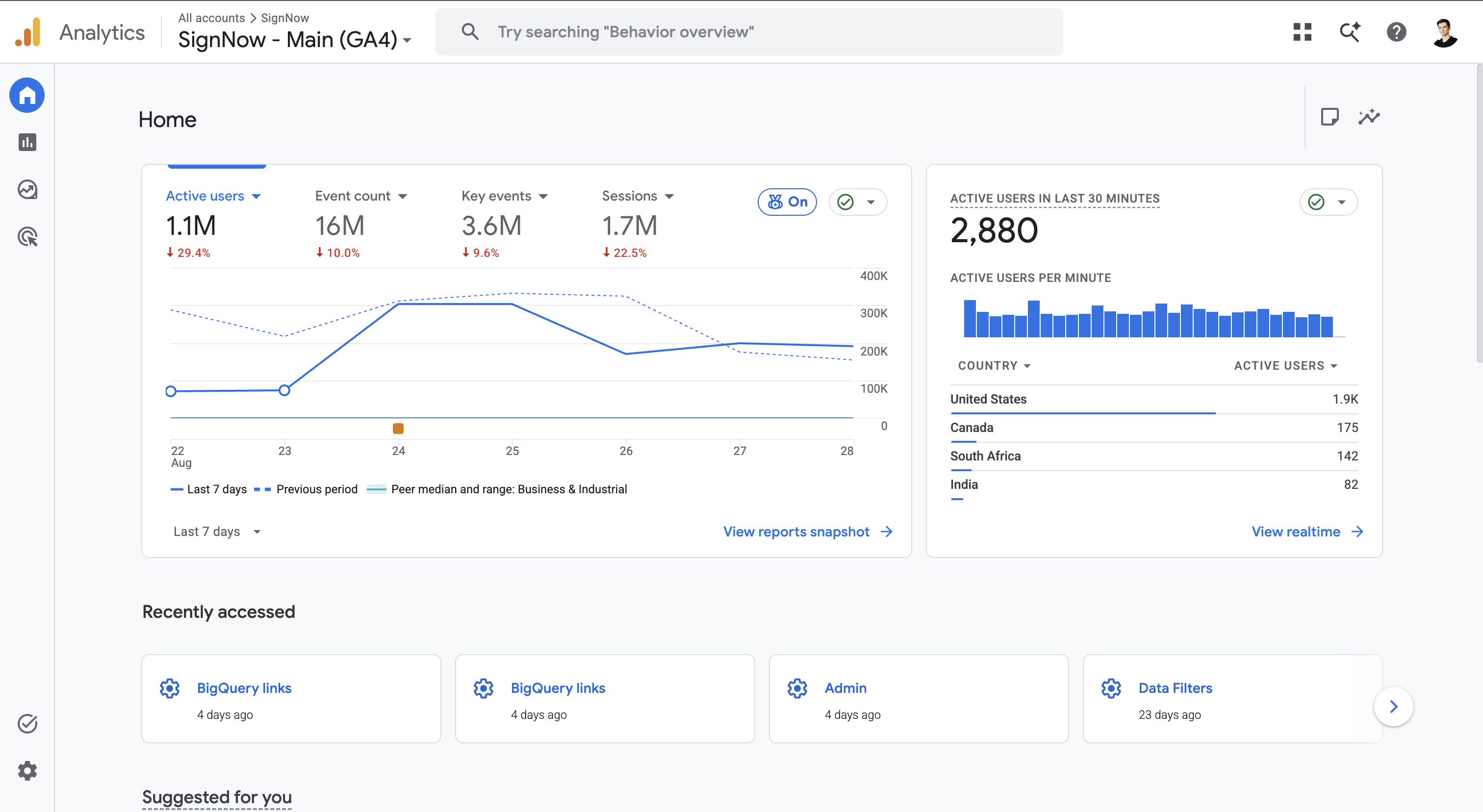The height and width of the screenshot is (812, 1483).
Task: Click the search magnifier icon
Action: (470, 32)
